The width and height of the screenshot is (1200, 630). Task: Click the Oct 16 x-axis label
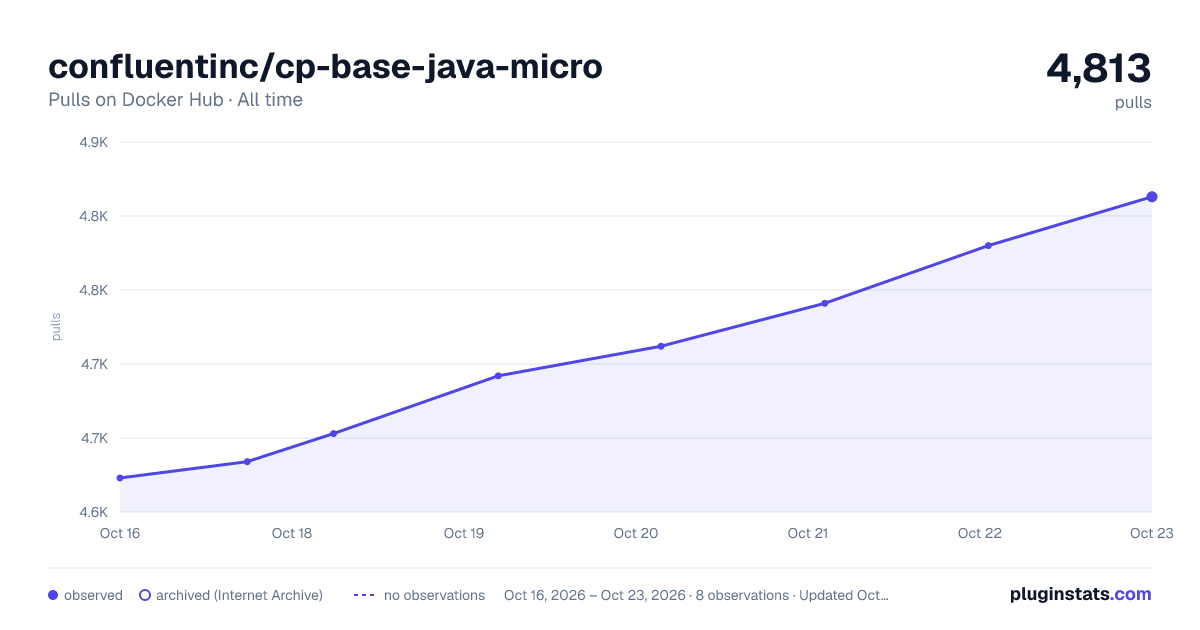click(x=120, y=533)
